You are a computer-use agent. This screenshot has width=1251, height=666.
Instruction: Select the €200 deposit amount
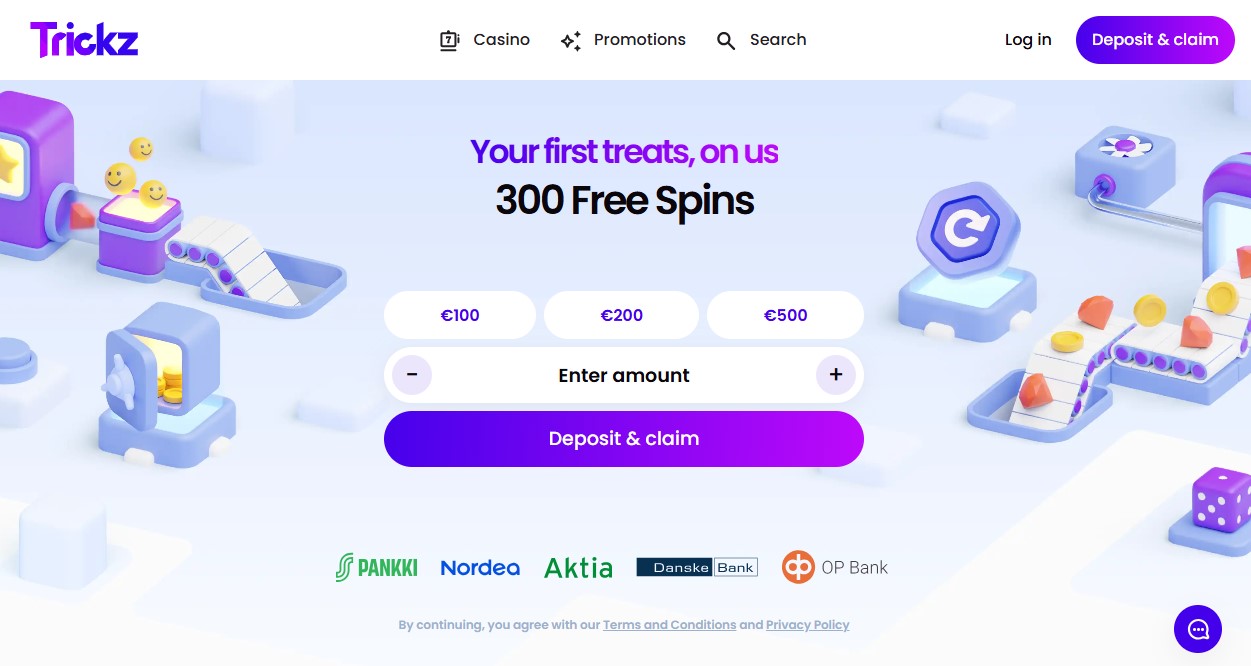coord(621,315)
